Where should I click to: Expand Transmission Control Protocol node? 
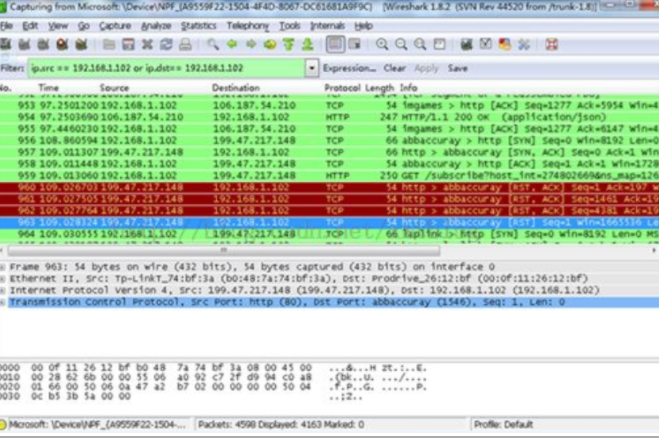click(3, 302)
